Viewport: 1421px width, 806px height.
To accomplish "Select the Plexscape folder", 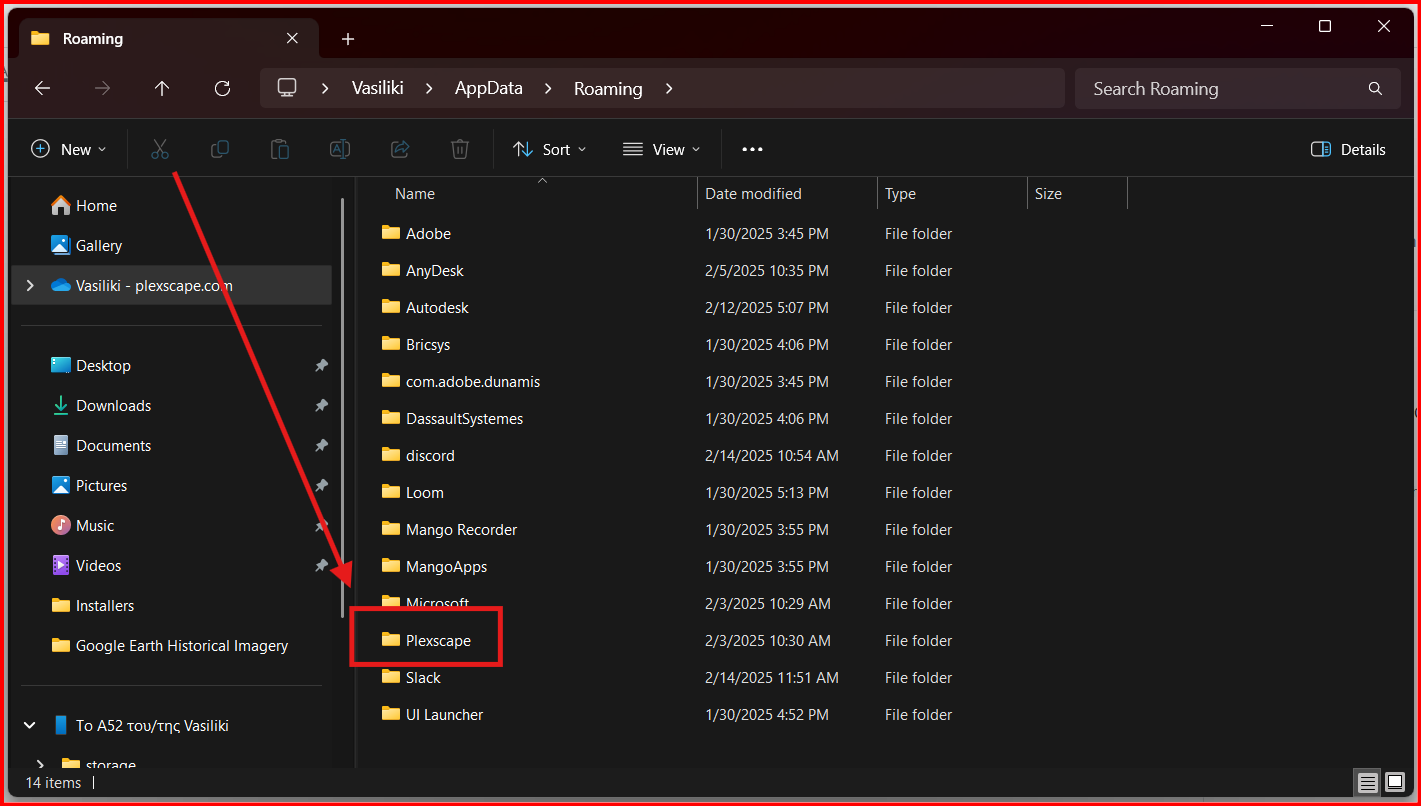I will (426, 640).
